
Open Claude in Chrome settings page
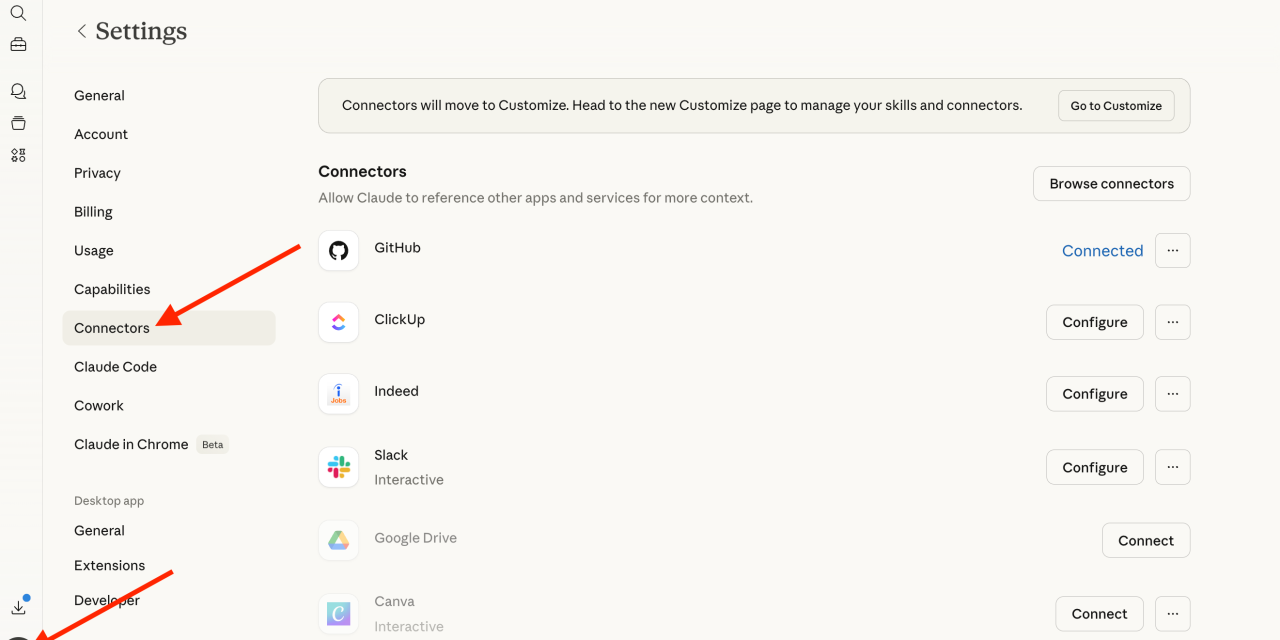point(131,444)
